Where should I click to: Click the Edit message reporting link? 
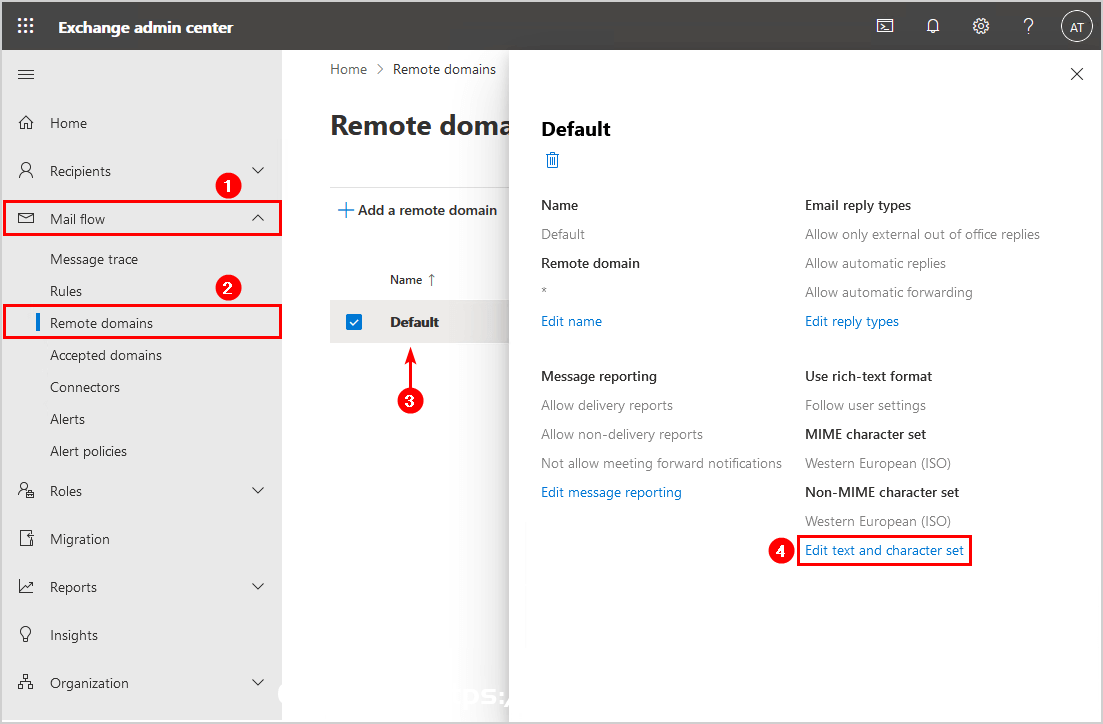tap(611, 493)
